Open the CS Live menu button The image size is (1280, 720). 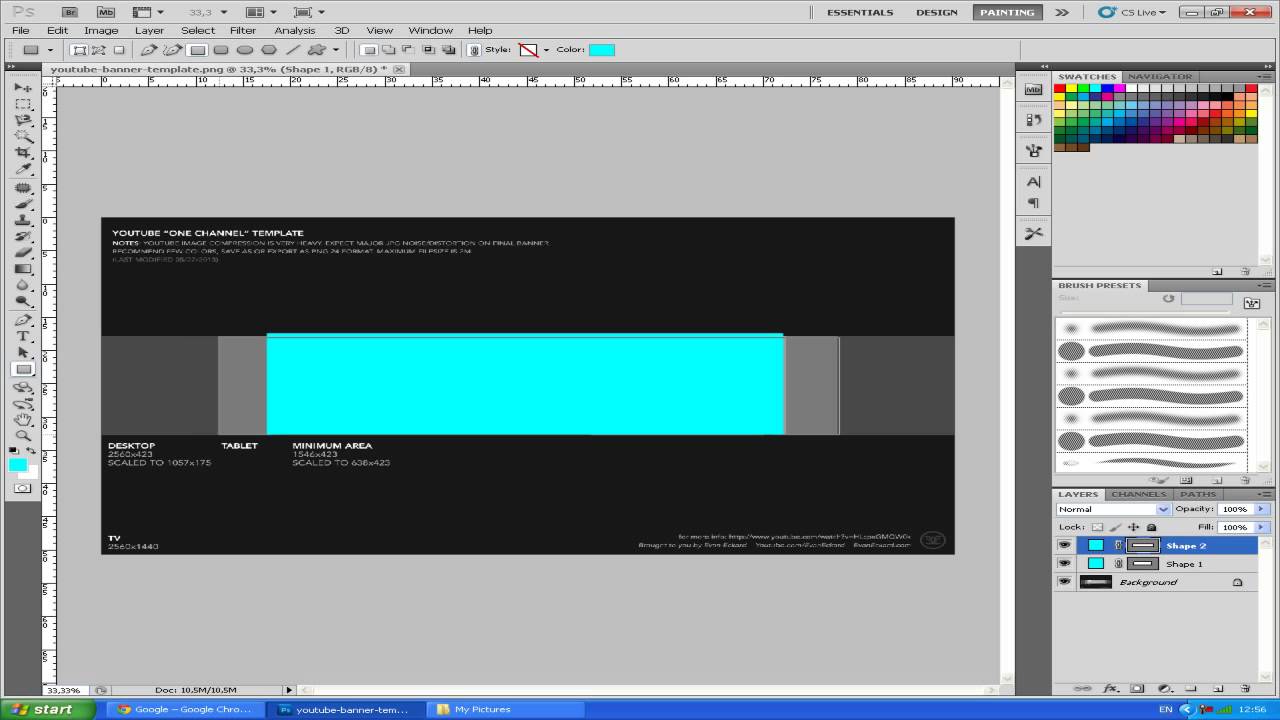(1133, 12)
